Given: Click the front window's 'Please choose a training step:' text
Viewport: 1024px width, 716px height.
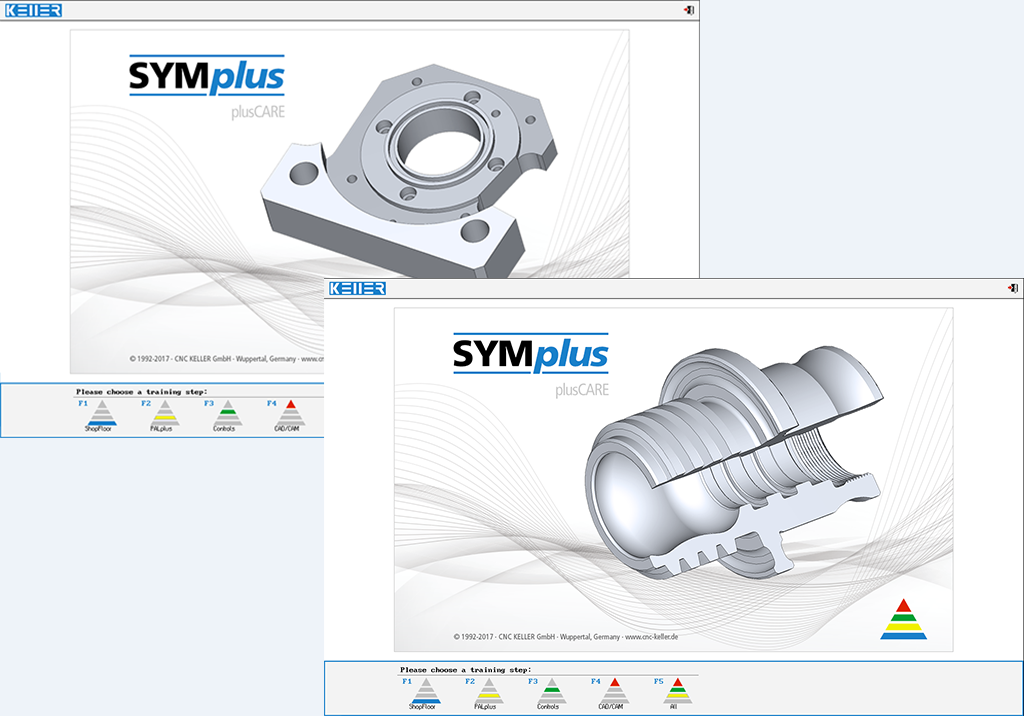Looking at the screenshot, I should pyautogui.click(x=466, y=670).
